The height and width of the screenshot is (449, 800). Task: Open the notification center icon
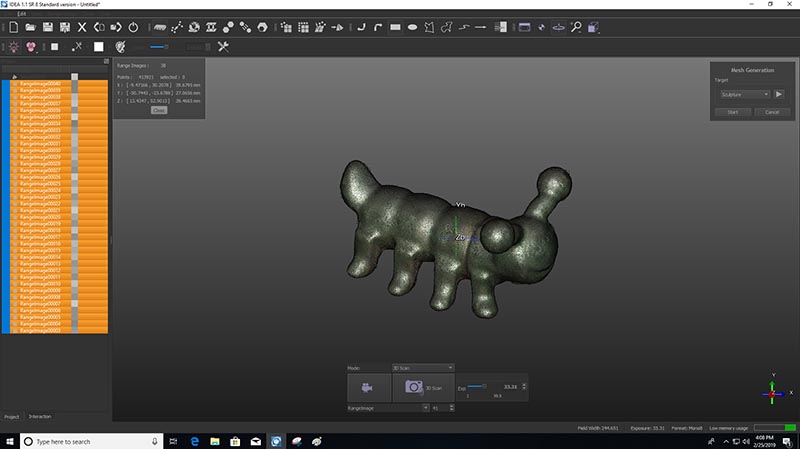(x=788, y=441)
